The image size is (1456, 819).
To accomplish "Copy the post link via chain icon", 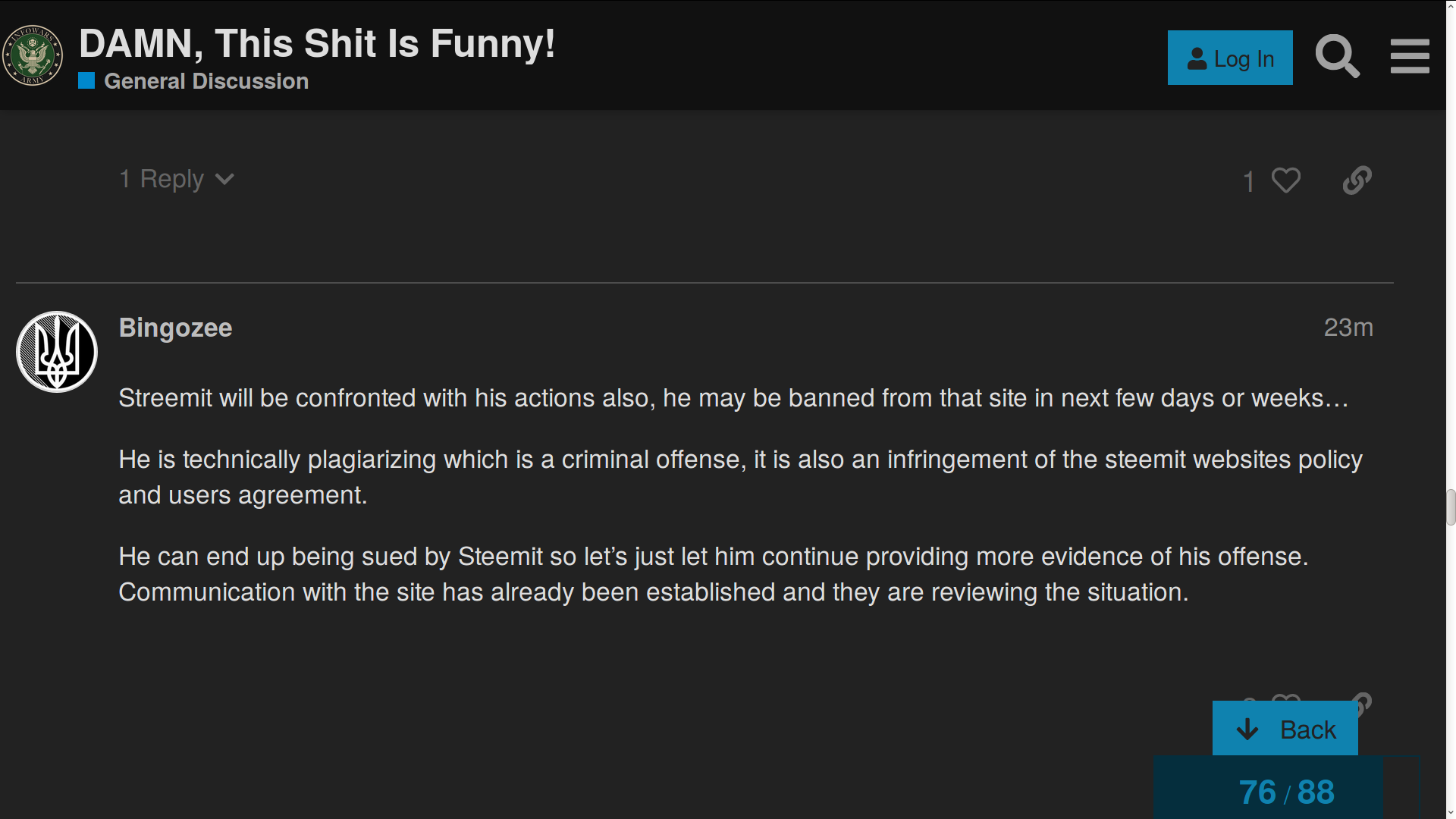I will click(x=1357, y=180).
